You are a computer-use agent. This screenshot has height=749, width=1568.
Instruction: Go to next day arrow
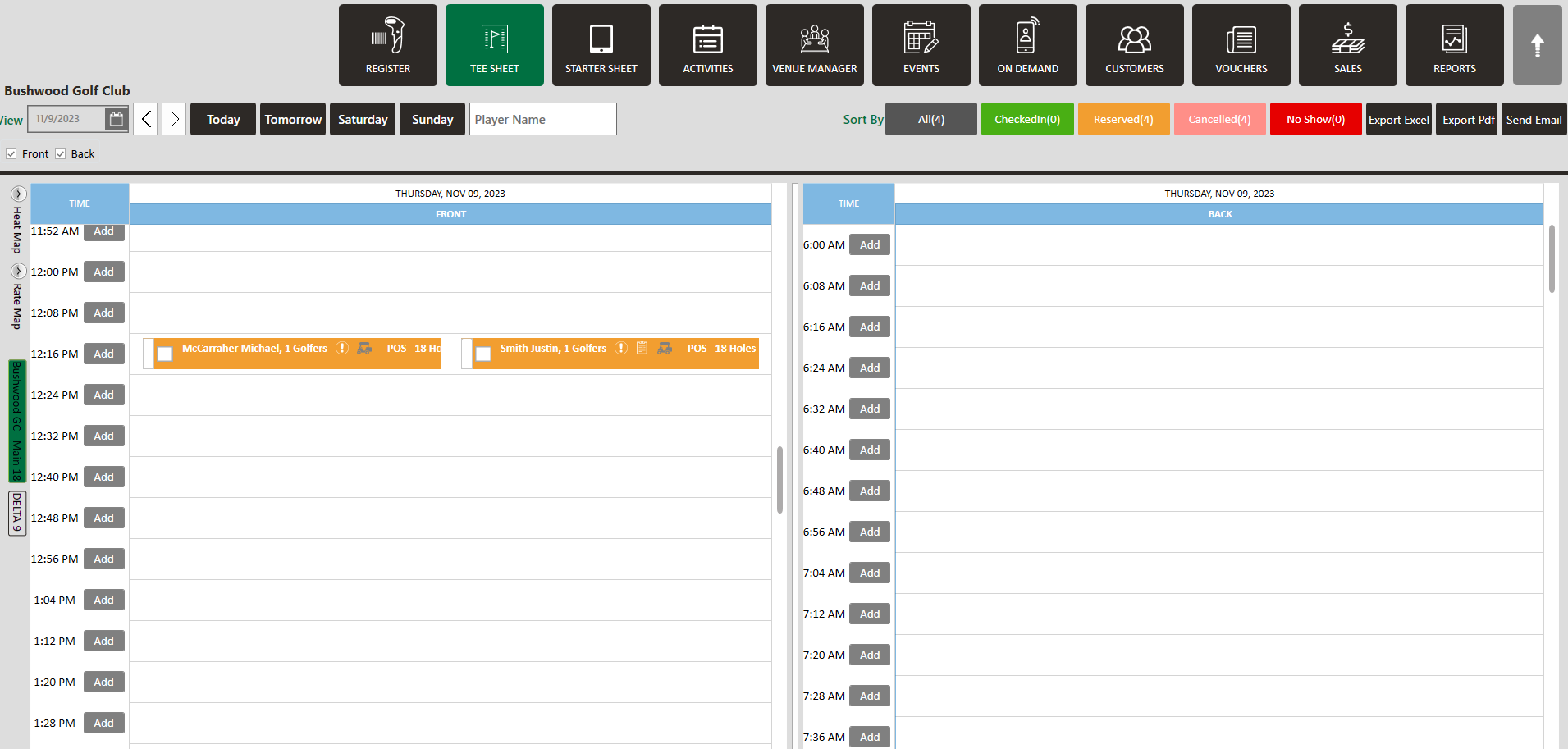(x=174, y=119)
